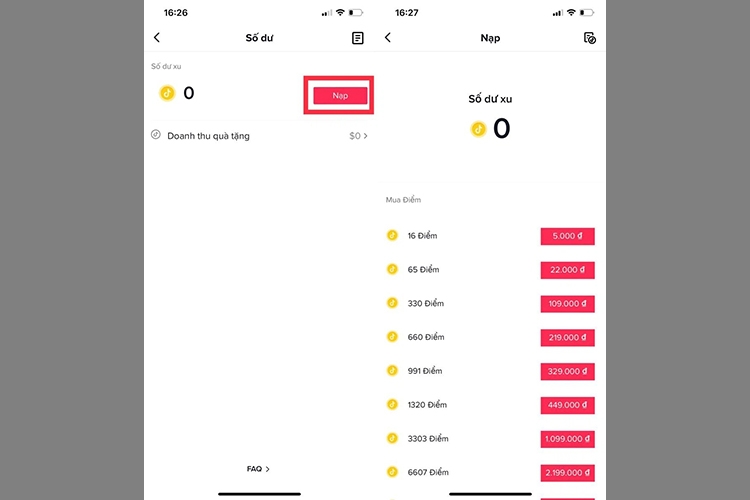Image resolution: width=750 pixels, height=500 pixels.
Task: Open transaction history icon on Số dư screen
Action: point(357,38)
